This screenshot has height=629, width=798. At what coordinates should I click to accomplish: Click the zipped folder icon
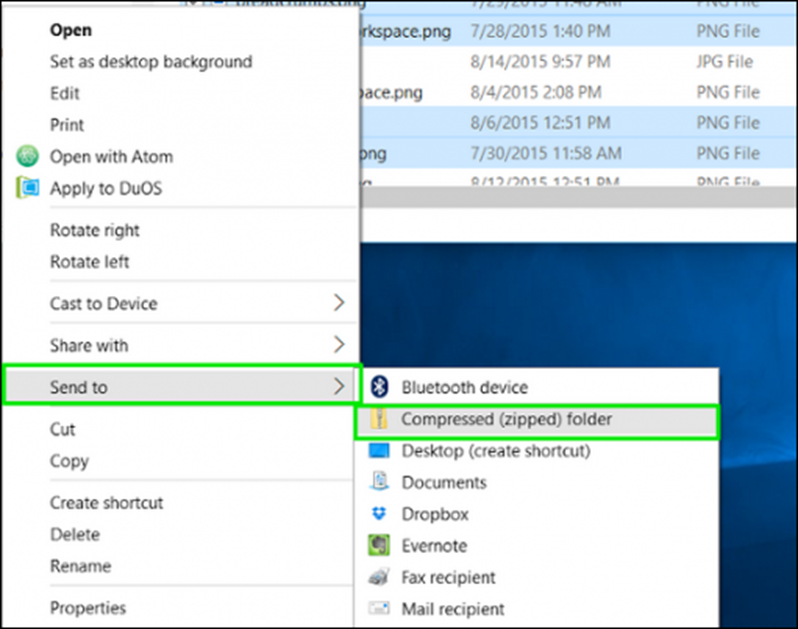tap(379, 420)
